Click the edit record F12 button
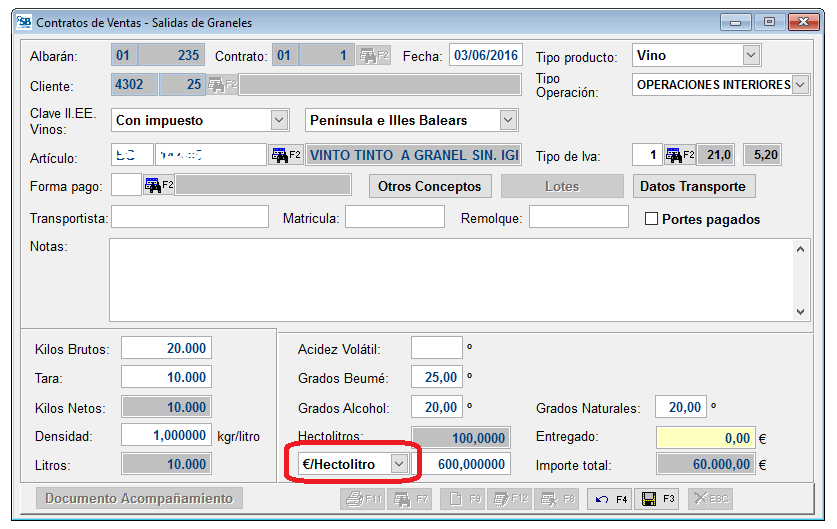Image resolution: width=837 pixels, height=529 pixels. click(x=510, y=499)
